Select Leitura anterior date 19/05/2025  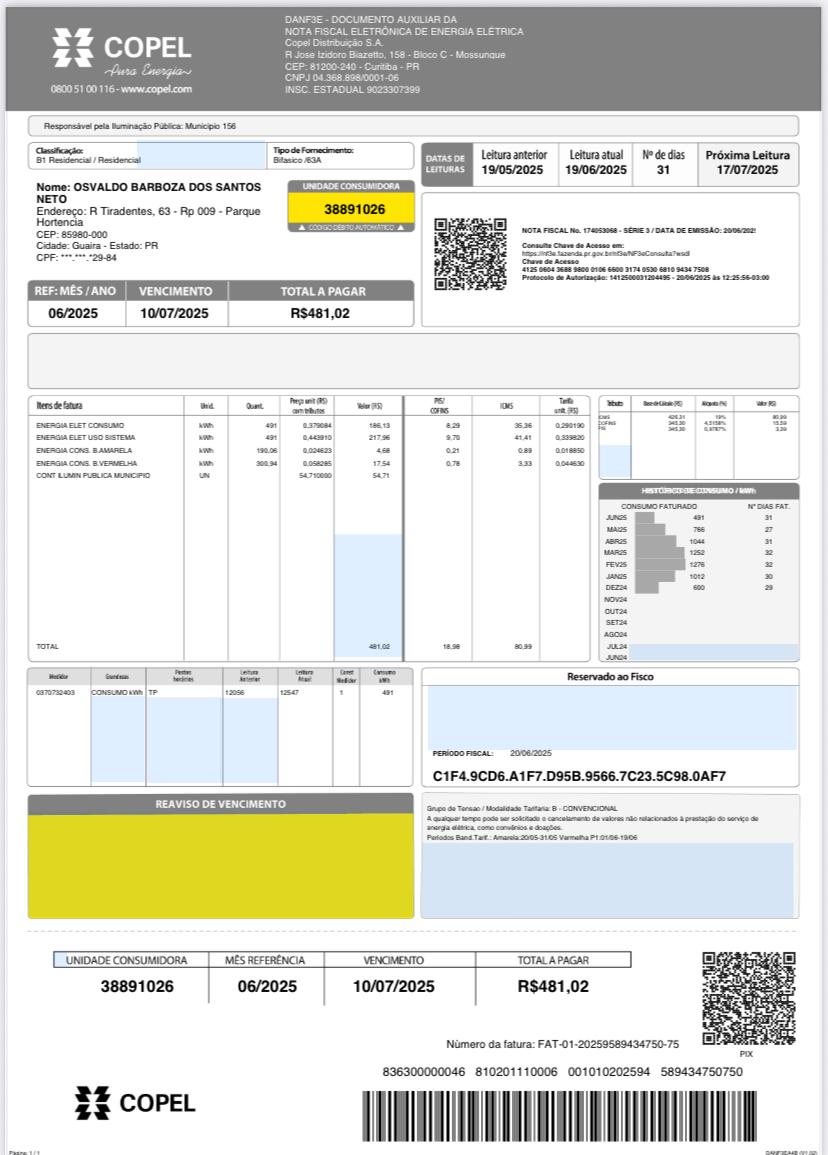click(512, 170)
